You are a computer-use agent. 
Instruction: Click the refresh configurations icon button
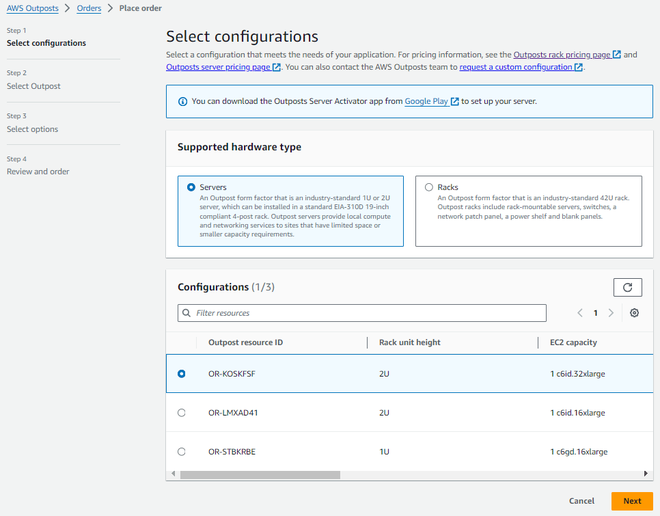[627, 287]
